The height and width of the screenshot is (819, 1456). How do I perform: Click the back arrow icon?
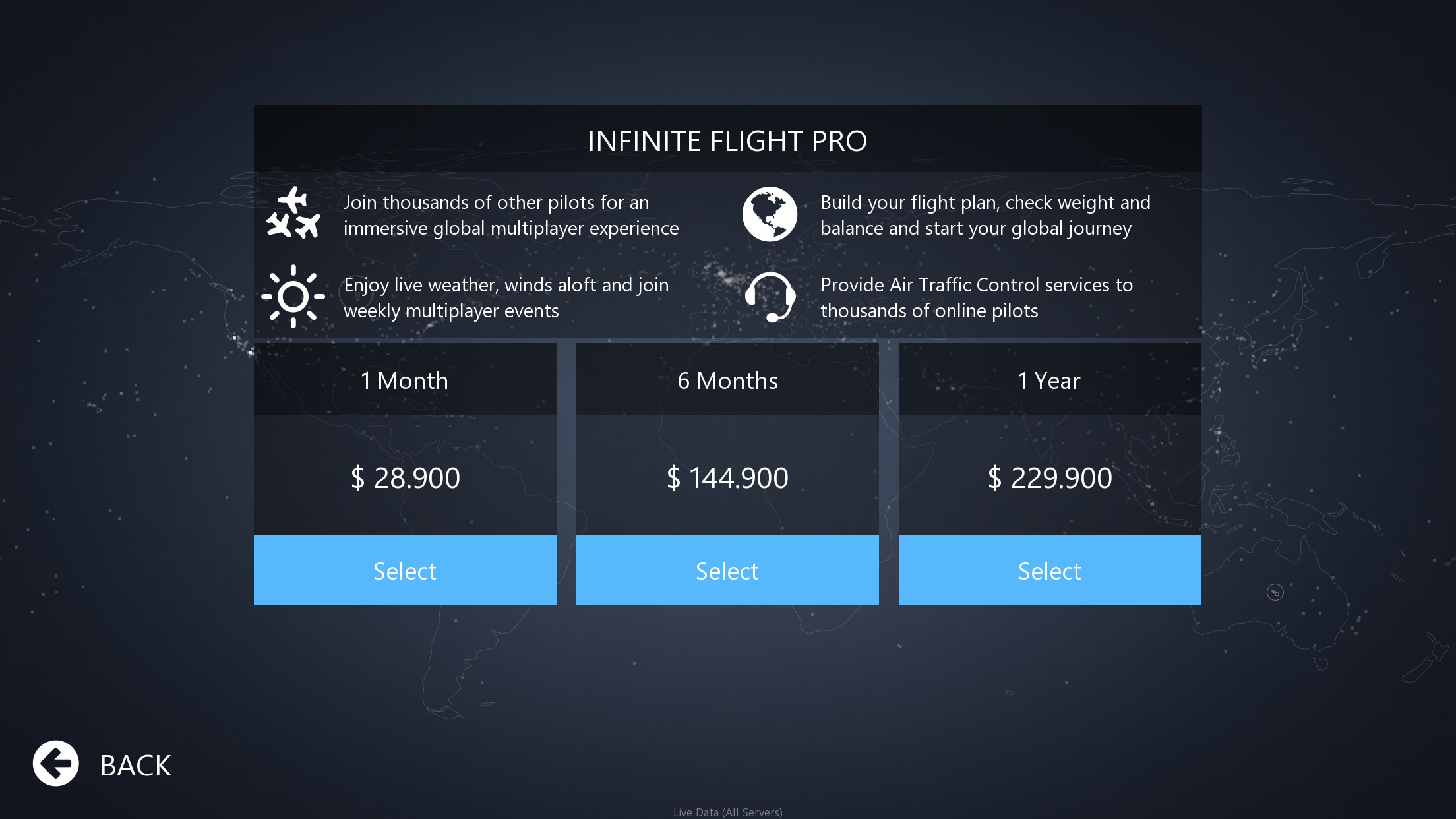(56, 764)
